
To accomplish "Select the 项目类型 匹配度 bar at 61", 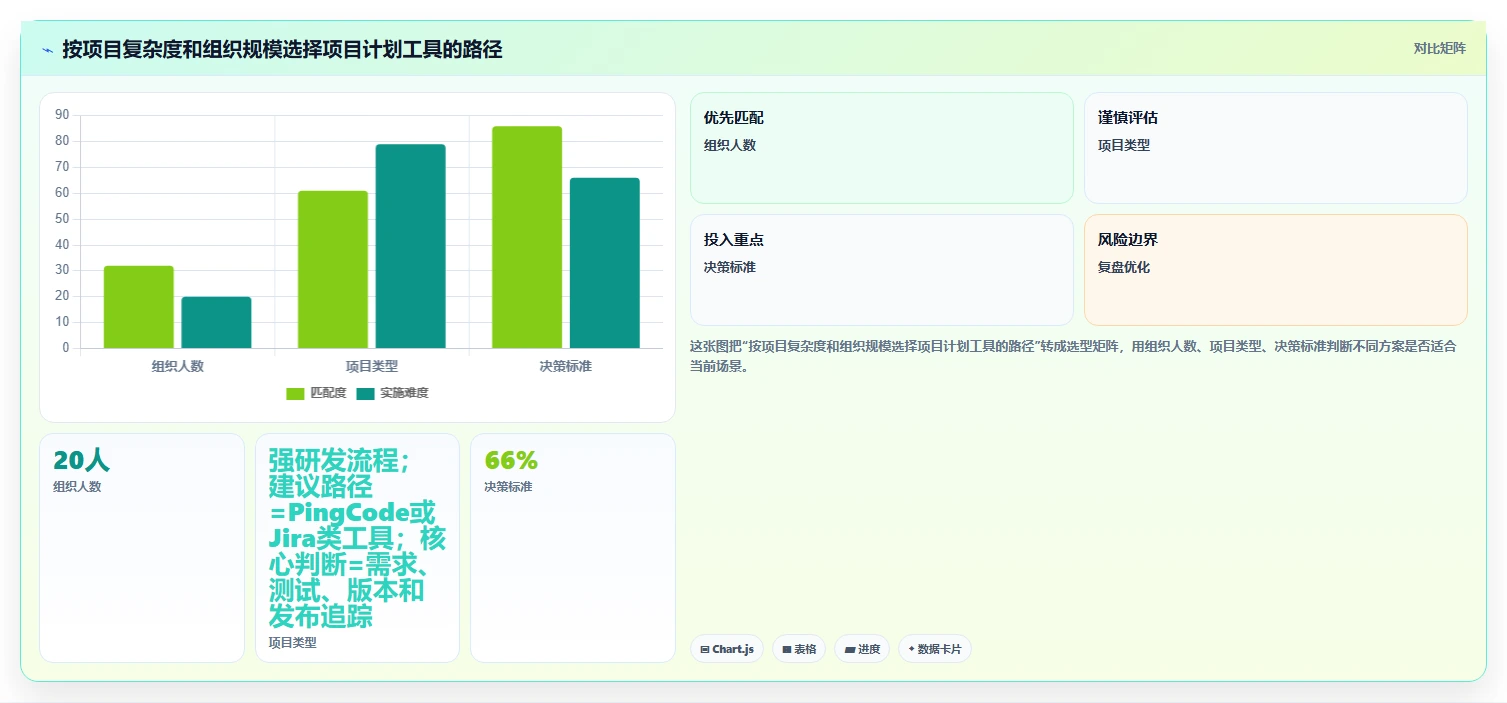I will coord(332,269).
